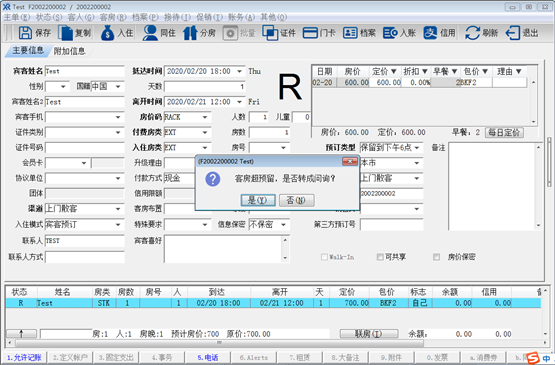The height and width of the screenshot is (365, 555).
Task: Click the horizontal scrollbar in guest list
Action: pos(219,343)
